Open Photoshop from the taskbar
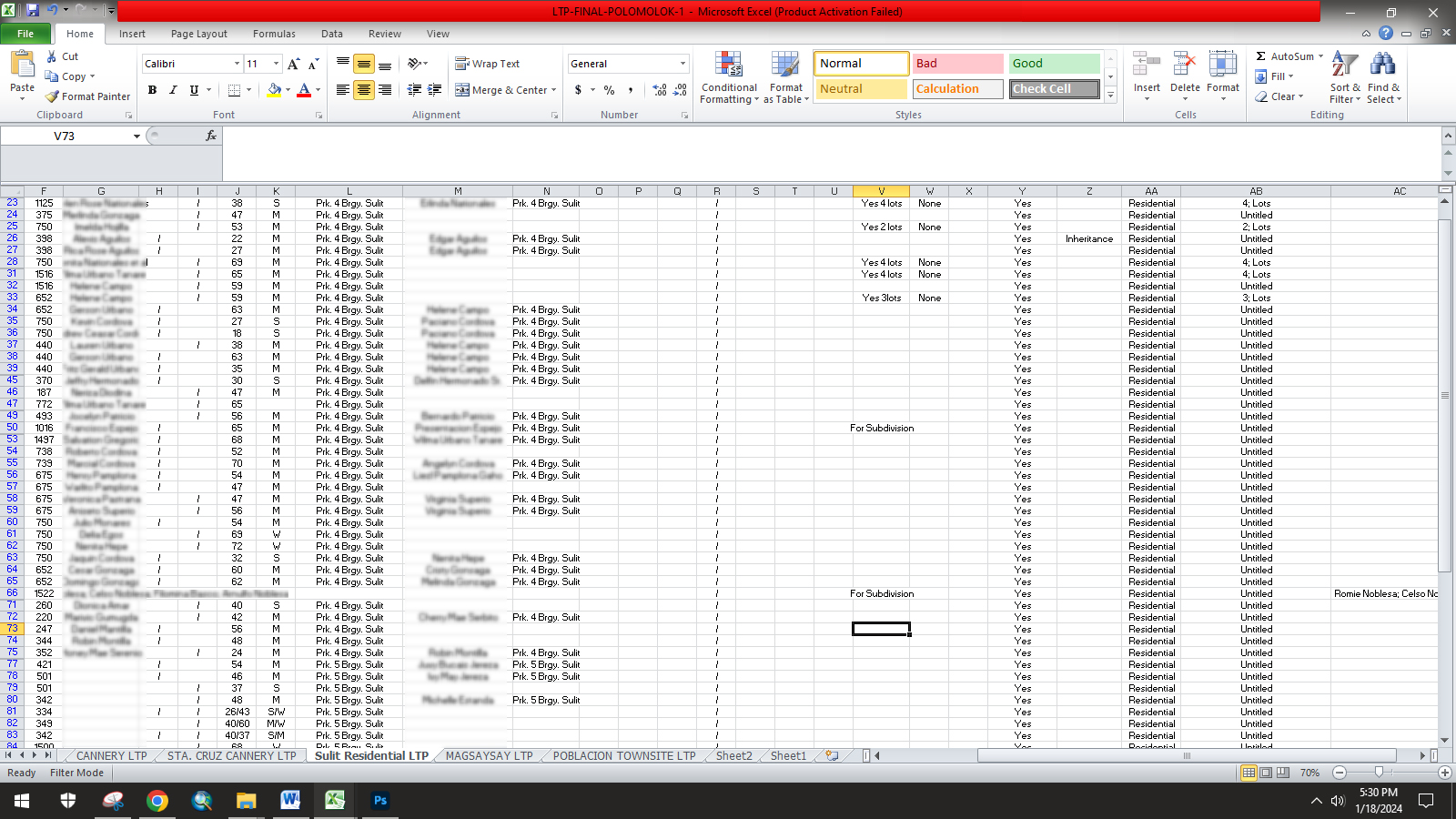The height and width of the screenshot is (819, 1456). (380, 800)
